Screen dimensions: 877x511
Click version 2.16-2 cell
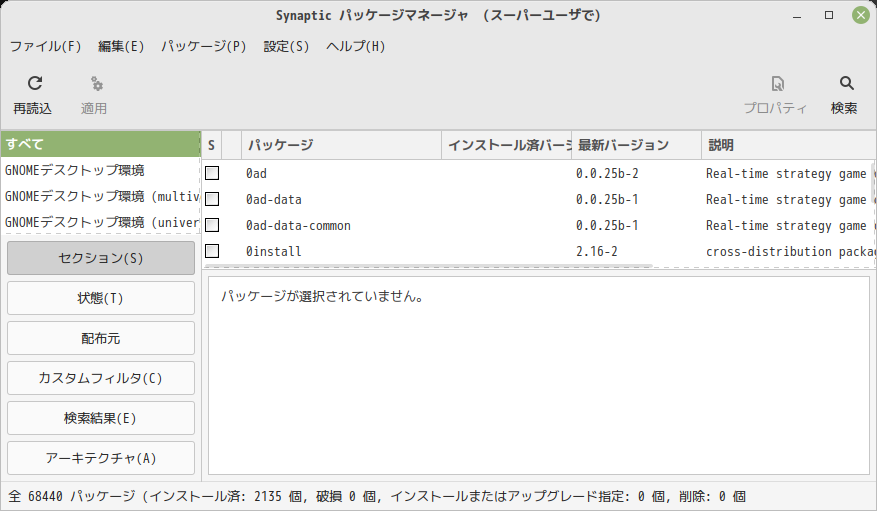point(597,252)
